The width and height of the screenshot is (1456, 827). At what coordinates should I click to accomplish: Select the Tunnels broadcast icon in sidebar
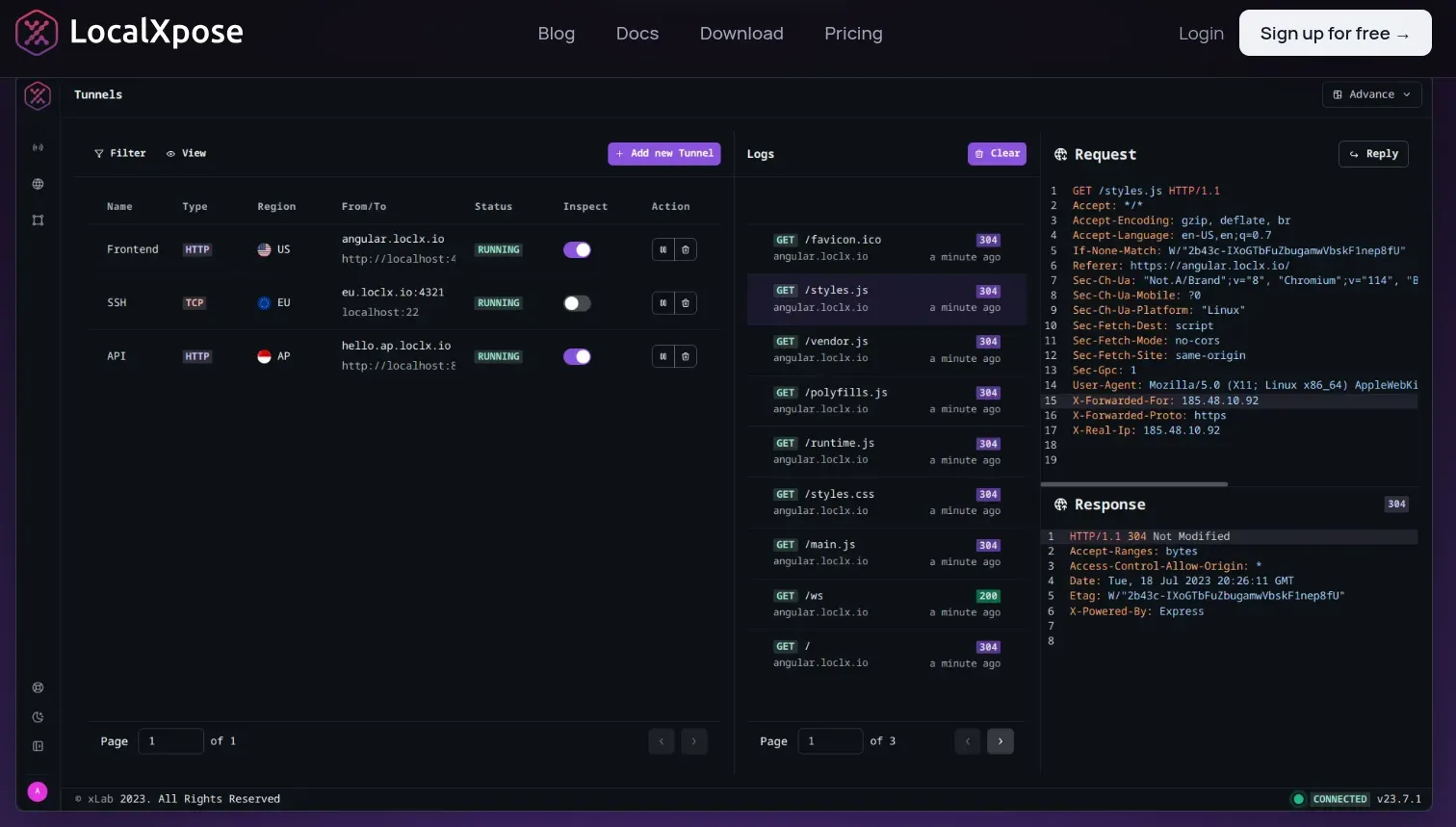(x=38, y=147)
